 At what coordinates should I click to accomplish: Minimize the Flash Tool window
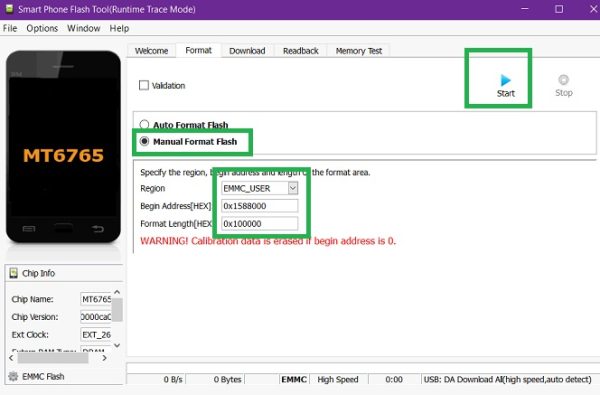(525, 9)
